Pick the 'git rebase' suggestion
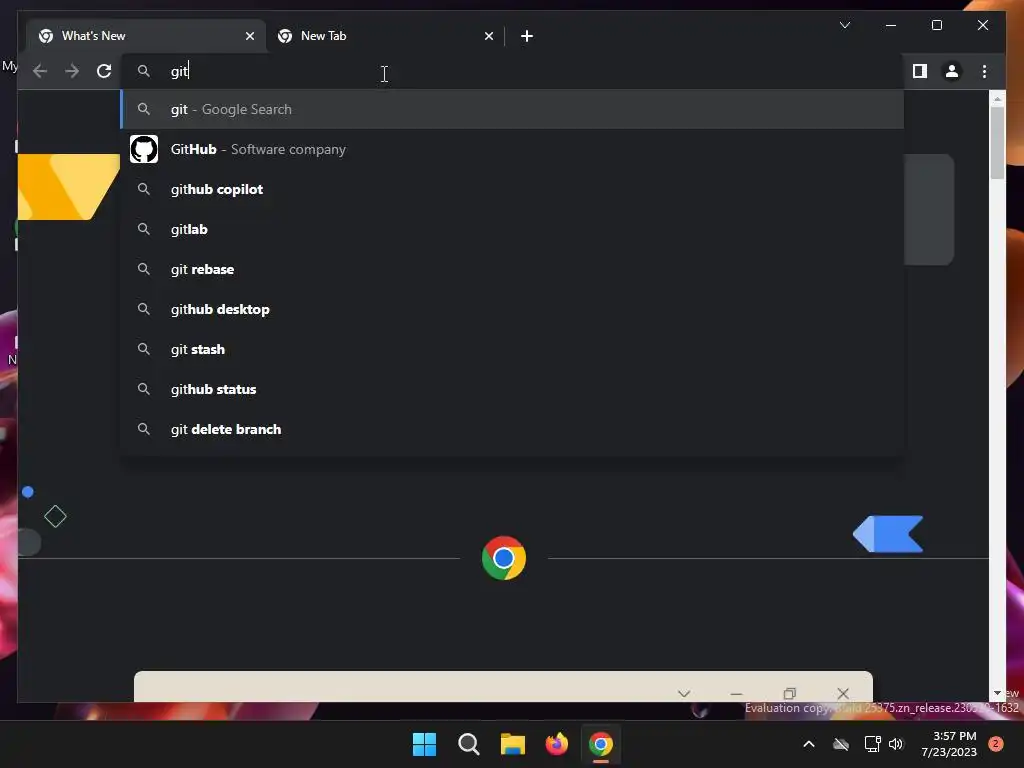1024x768 pixels. point(513,269)
